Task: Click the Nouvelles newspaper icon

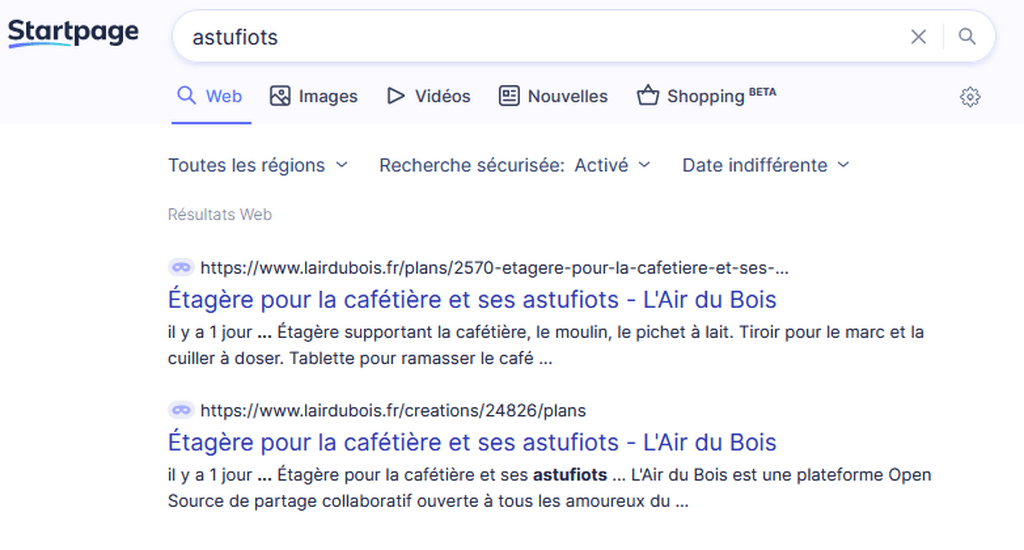Action: tap(509, 96)
